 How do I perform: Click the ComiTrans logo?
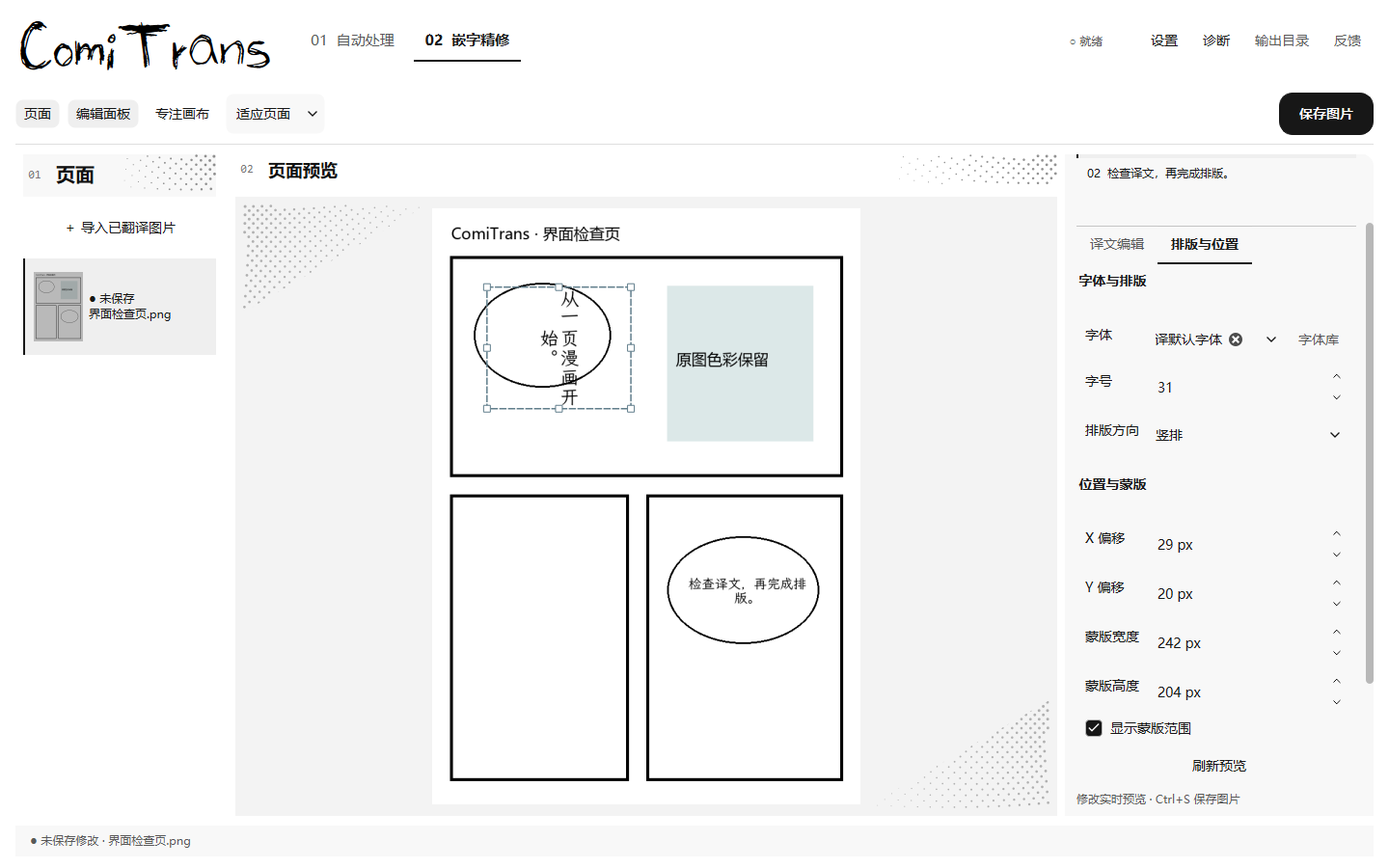point(145,46)
